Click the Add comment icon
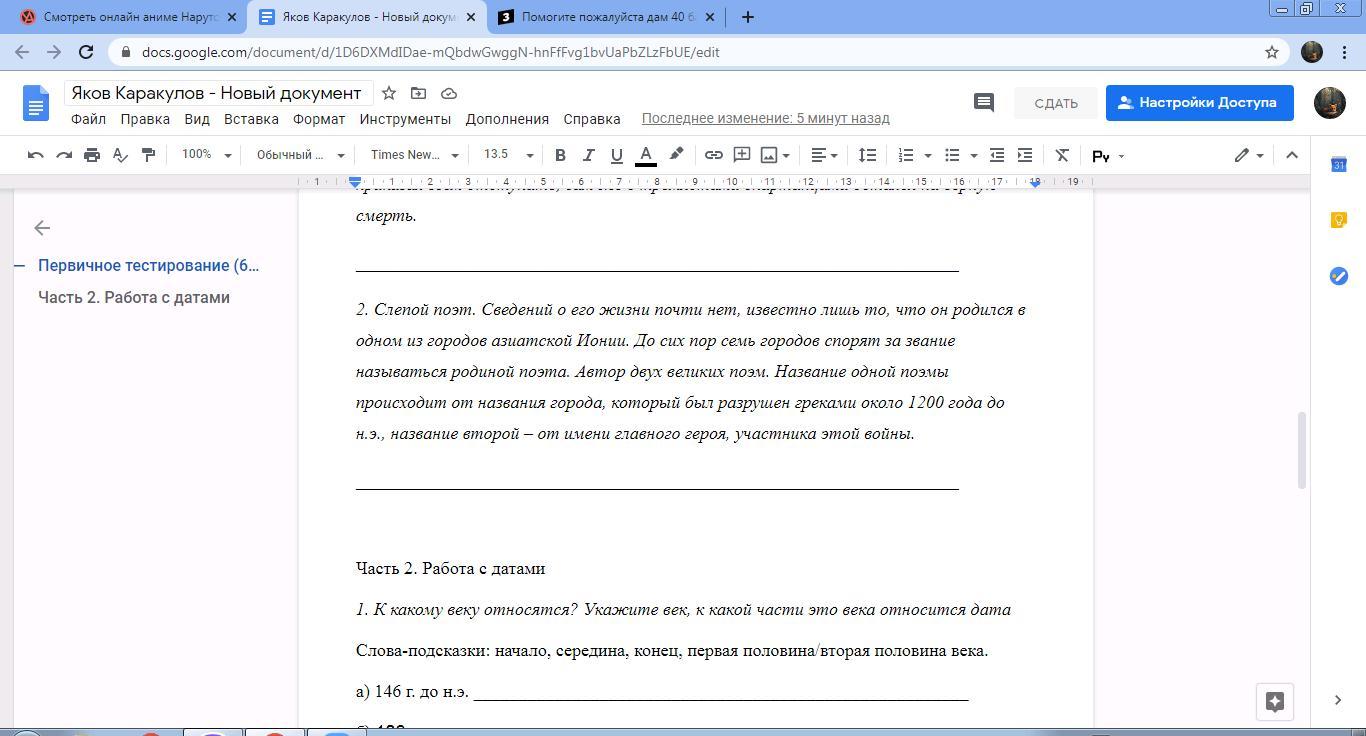 pos(742,155)
